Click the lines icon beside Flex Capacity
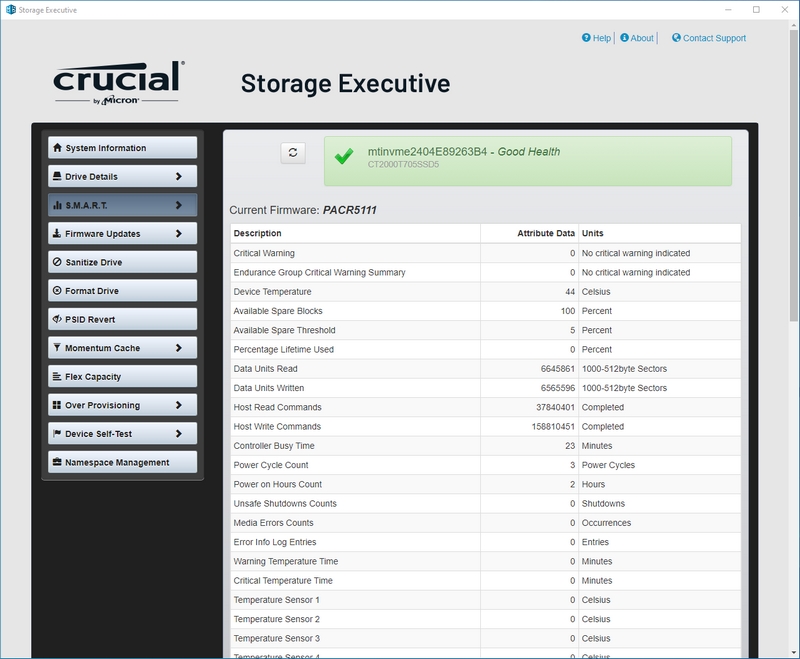 coord(57,376)
